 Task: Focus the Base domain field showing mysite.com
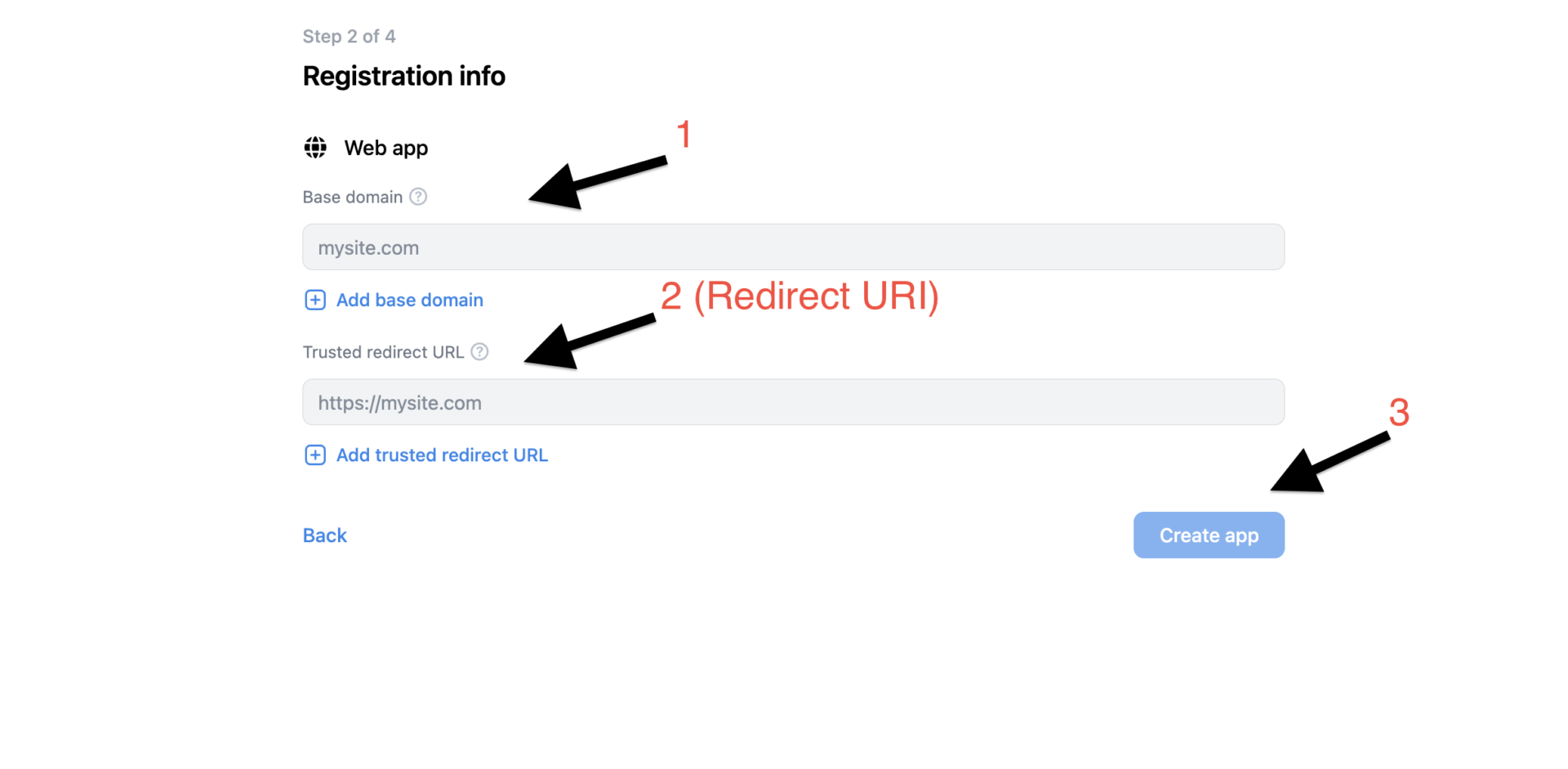793,247
